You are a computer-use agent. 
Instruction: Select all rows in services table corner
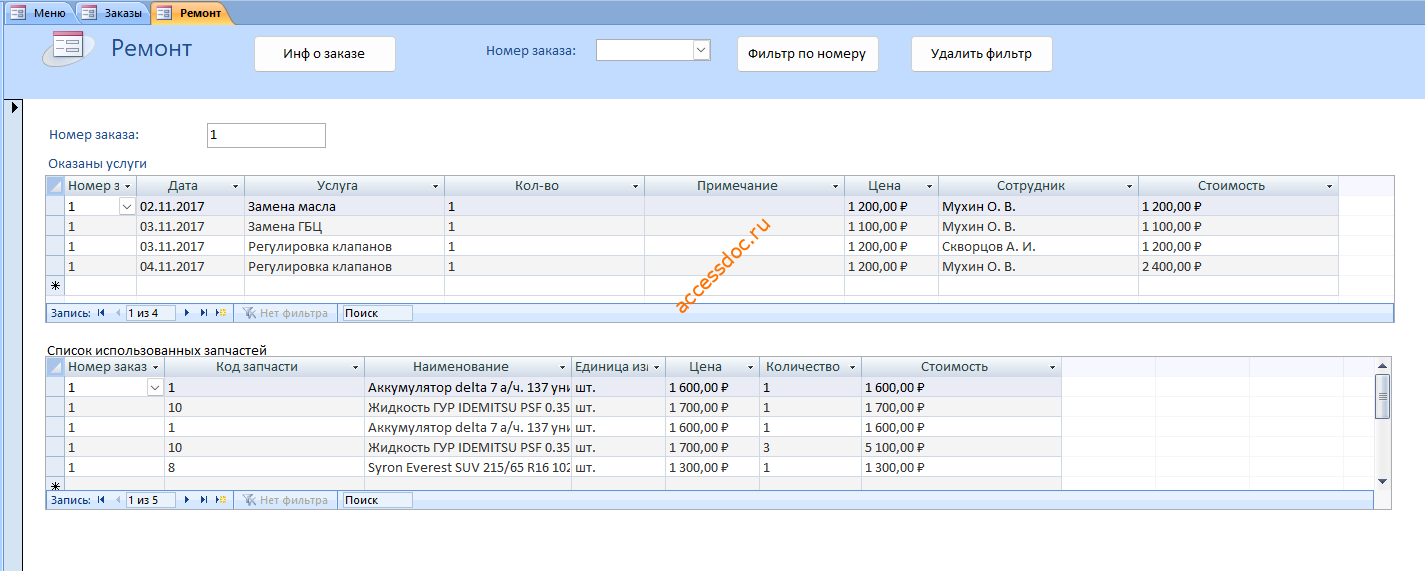tap(55, 186)
